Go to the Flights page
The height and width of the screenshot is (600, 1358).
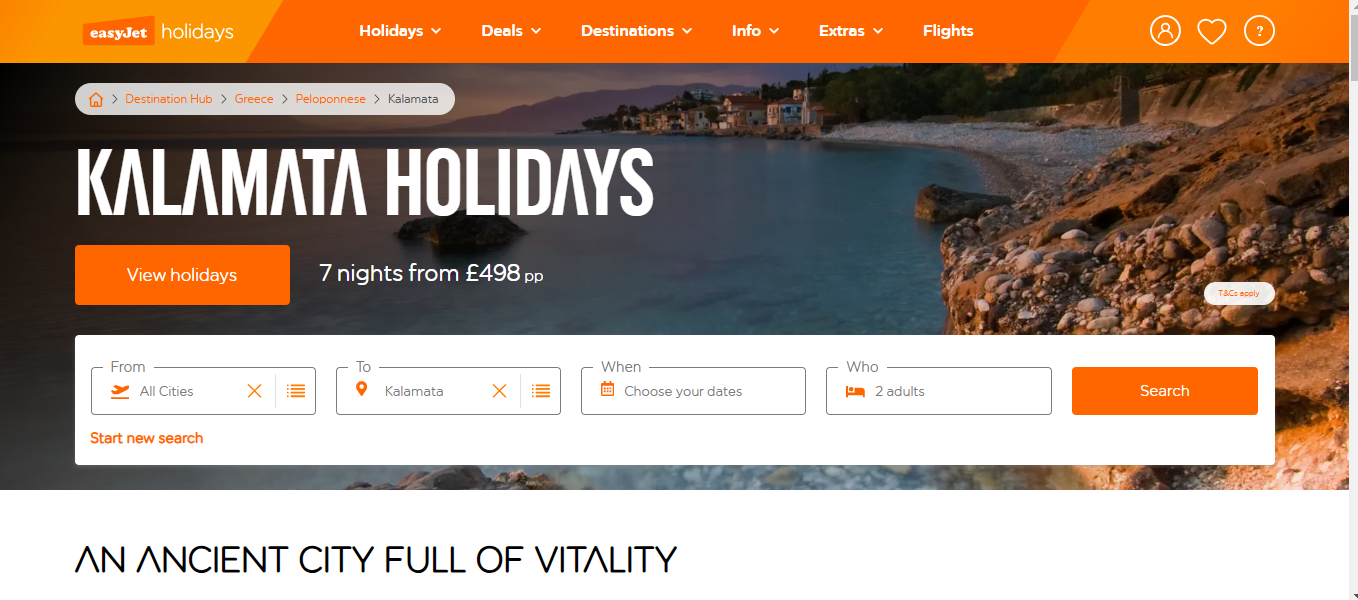[x=948, y=31]
